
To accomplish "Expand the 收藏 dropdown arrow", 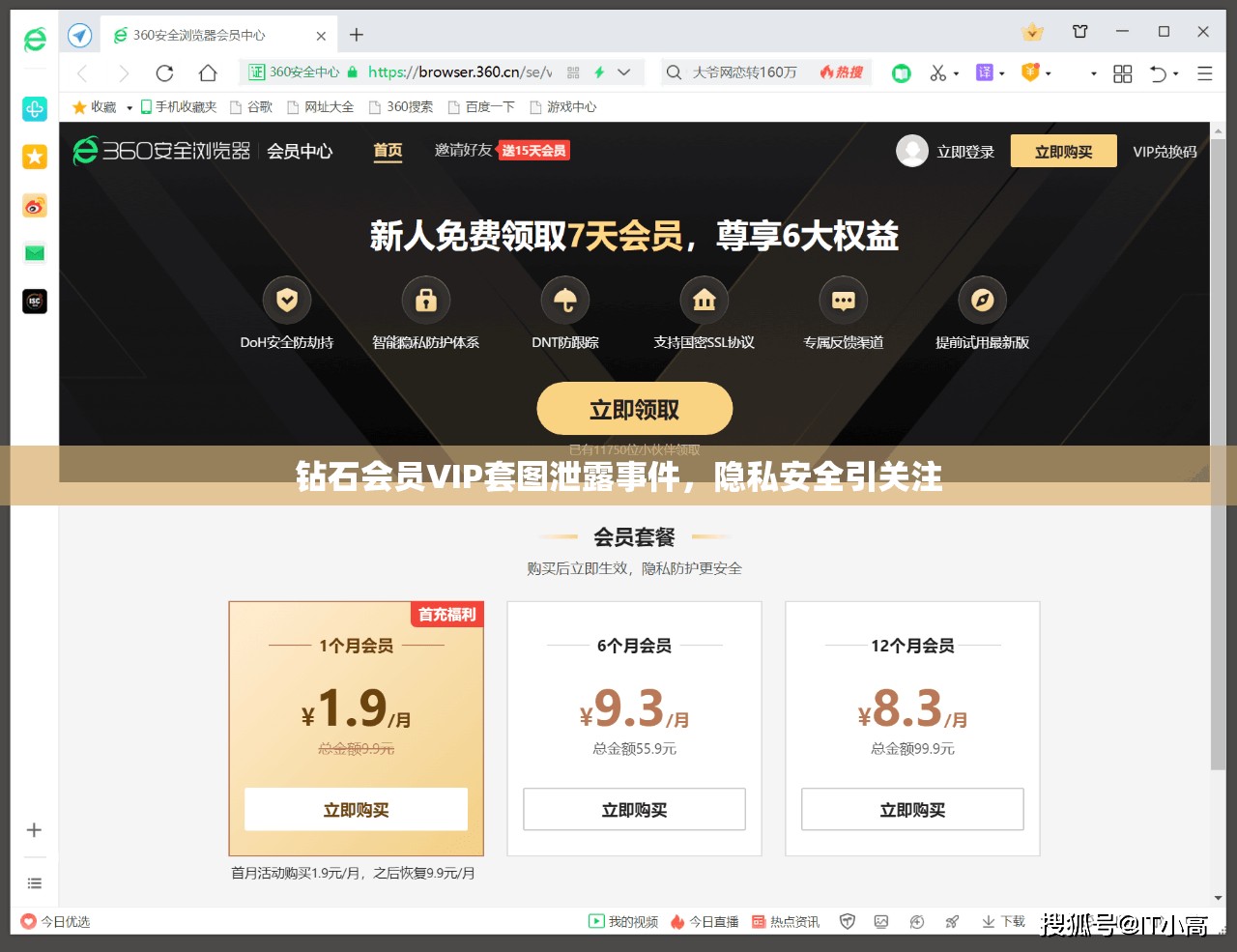I will (129, 107).
